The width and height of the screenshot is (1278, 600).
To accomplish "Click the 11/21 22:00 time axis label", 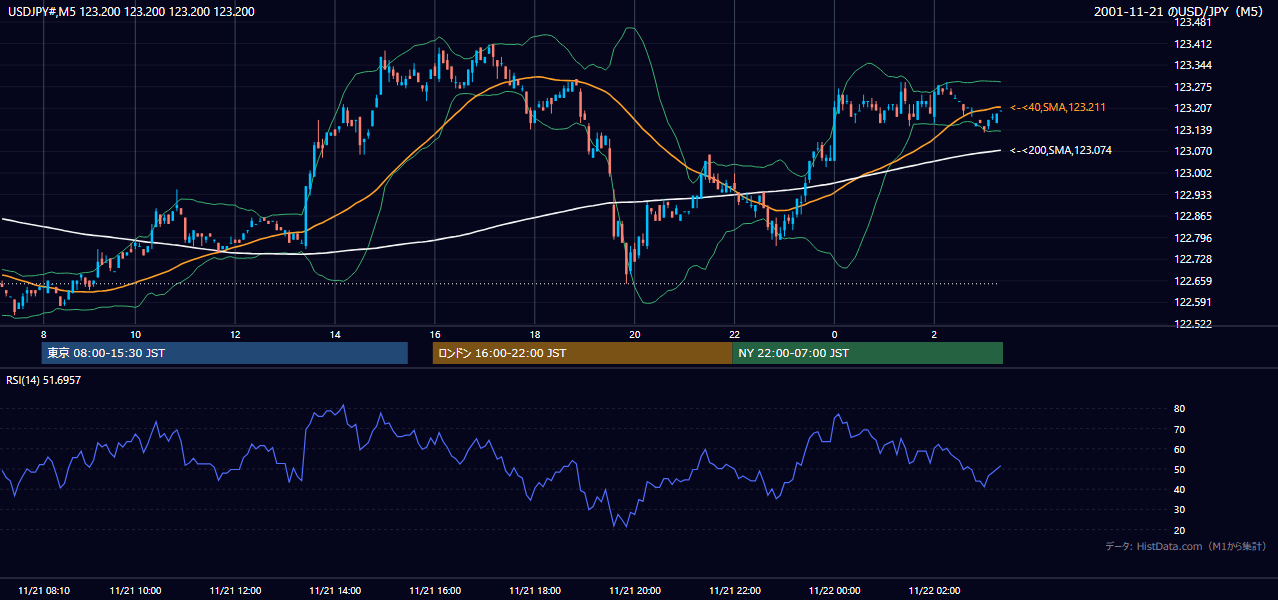I will point(735,591).
